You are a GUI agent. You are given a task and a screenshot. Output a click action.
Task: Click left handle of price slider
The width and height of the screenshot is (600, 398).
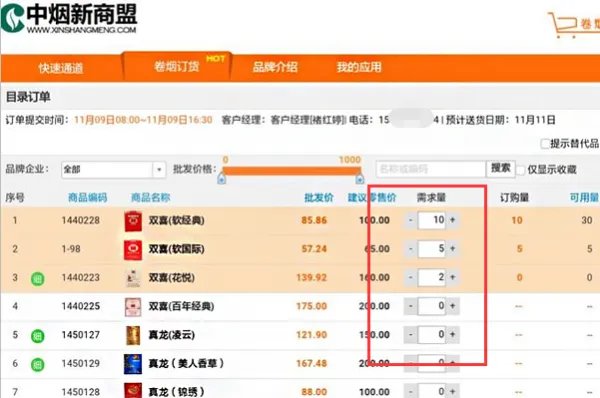coord(222,179)
